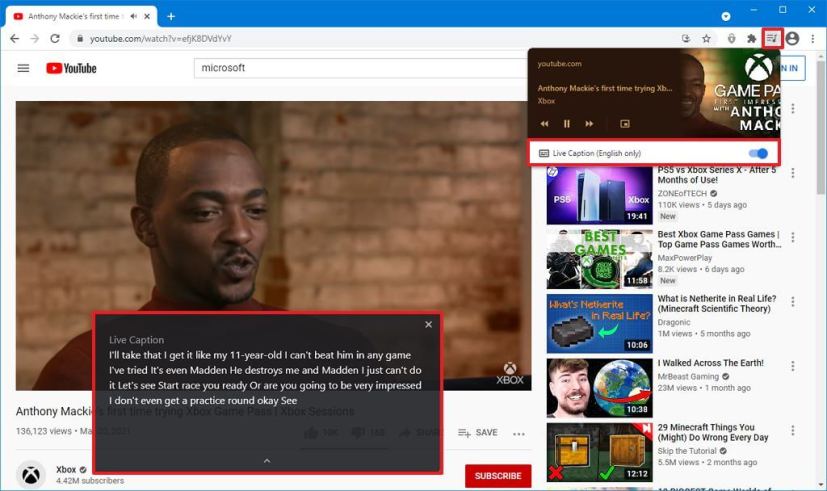Click the microphone extension icon in toolbar
827x491 pixels.
point(732,38)
